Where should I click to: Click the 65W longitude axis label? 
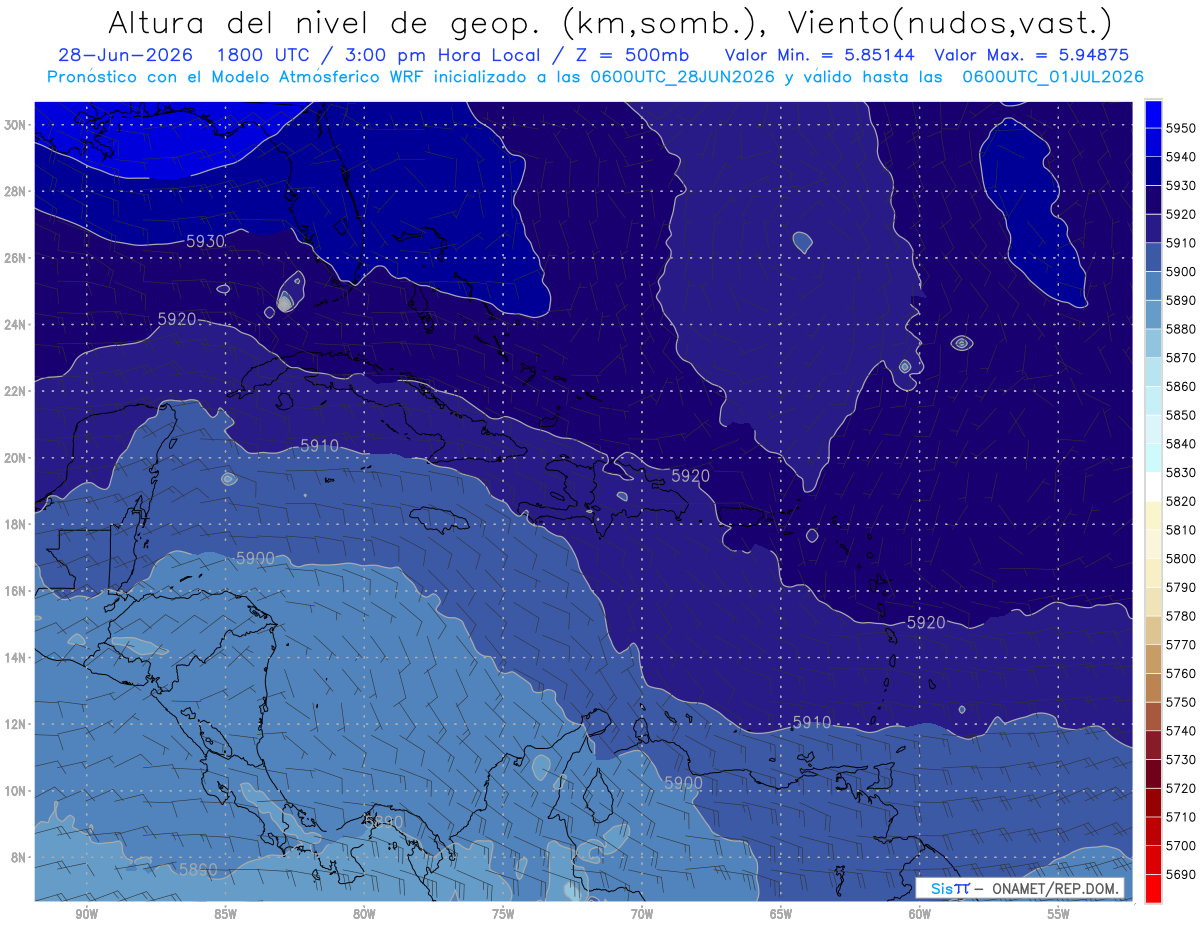[781, 914]
